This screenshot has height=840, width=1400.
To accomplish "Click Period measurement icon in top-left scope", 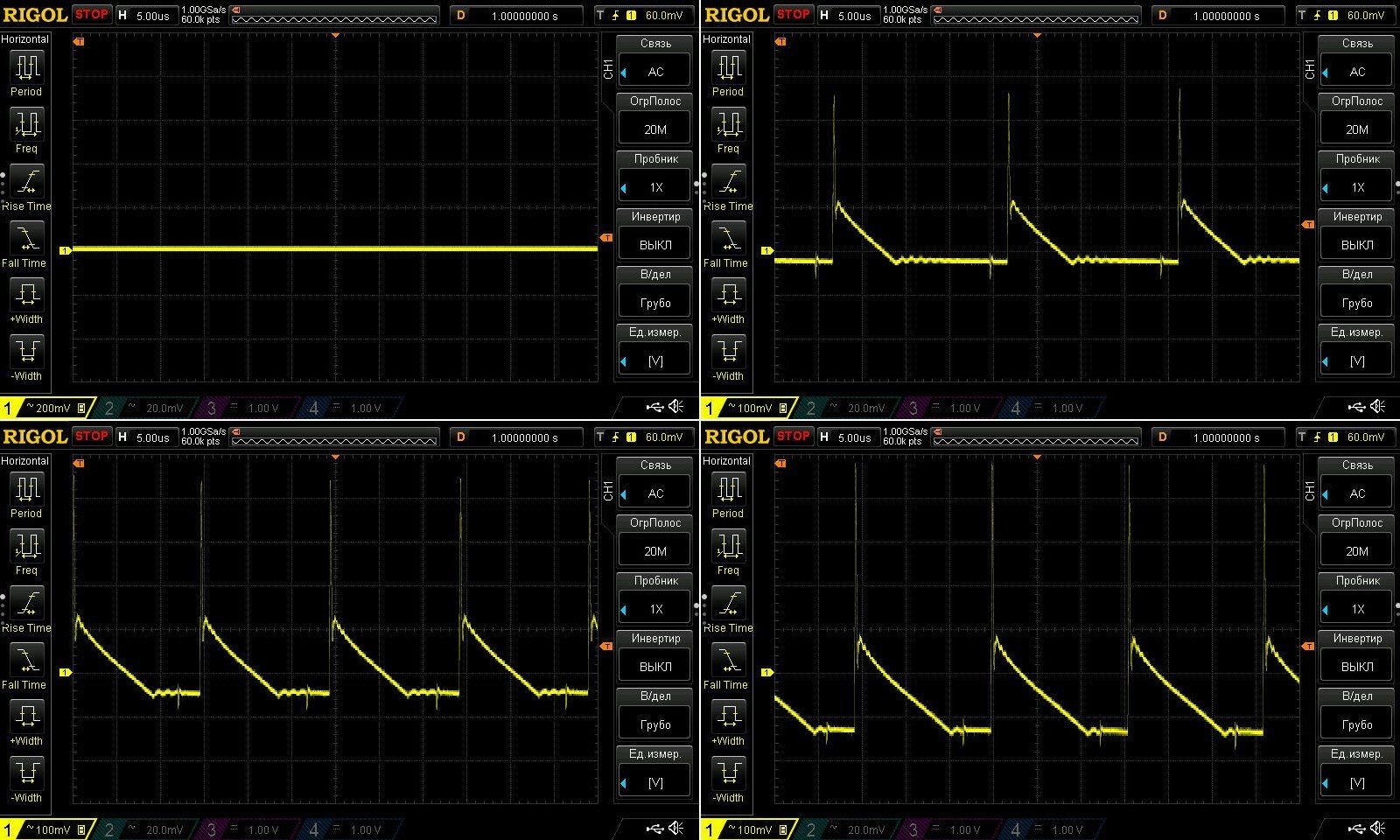I will coord(26,68).
